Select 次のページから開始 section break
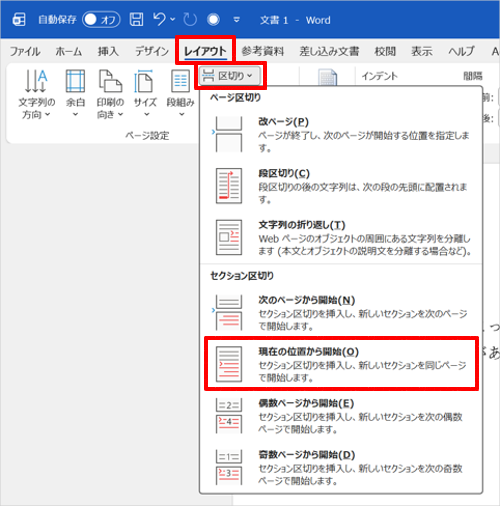This screenshot has width=500, height=506. click(x=341, y=312)
